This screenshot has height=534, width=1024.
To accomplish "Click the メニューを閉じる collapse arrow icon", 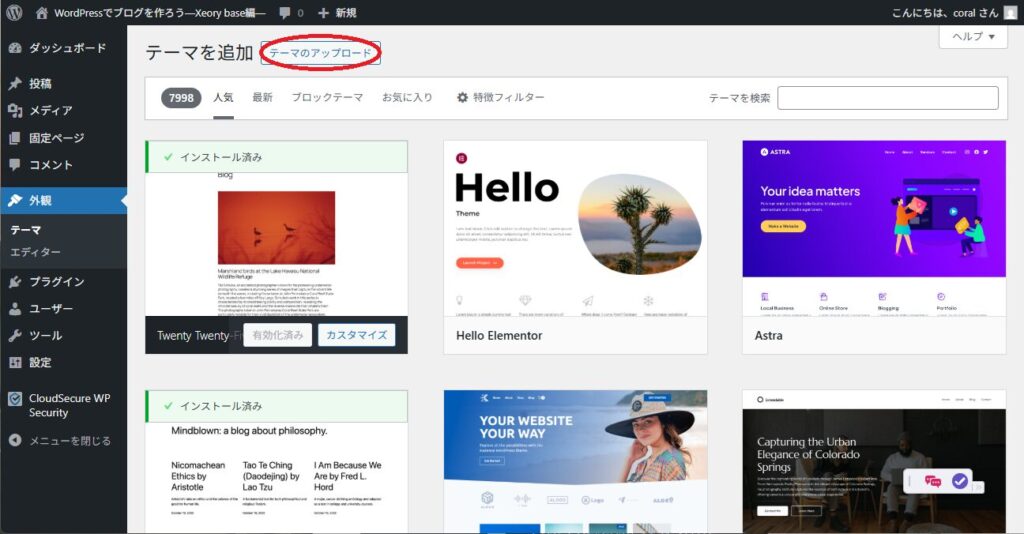I will point(15,441).
